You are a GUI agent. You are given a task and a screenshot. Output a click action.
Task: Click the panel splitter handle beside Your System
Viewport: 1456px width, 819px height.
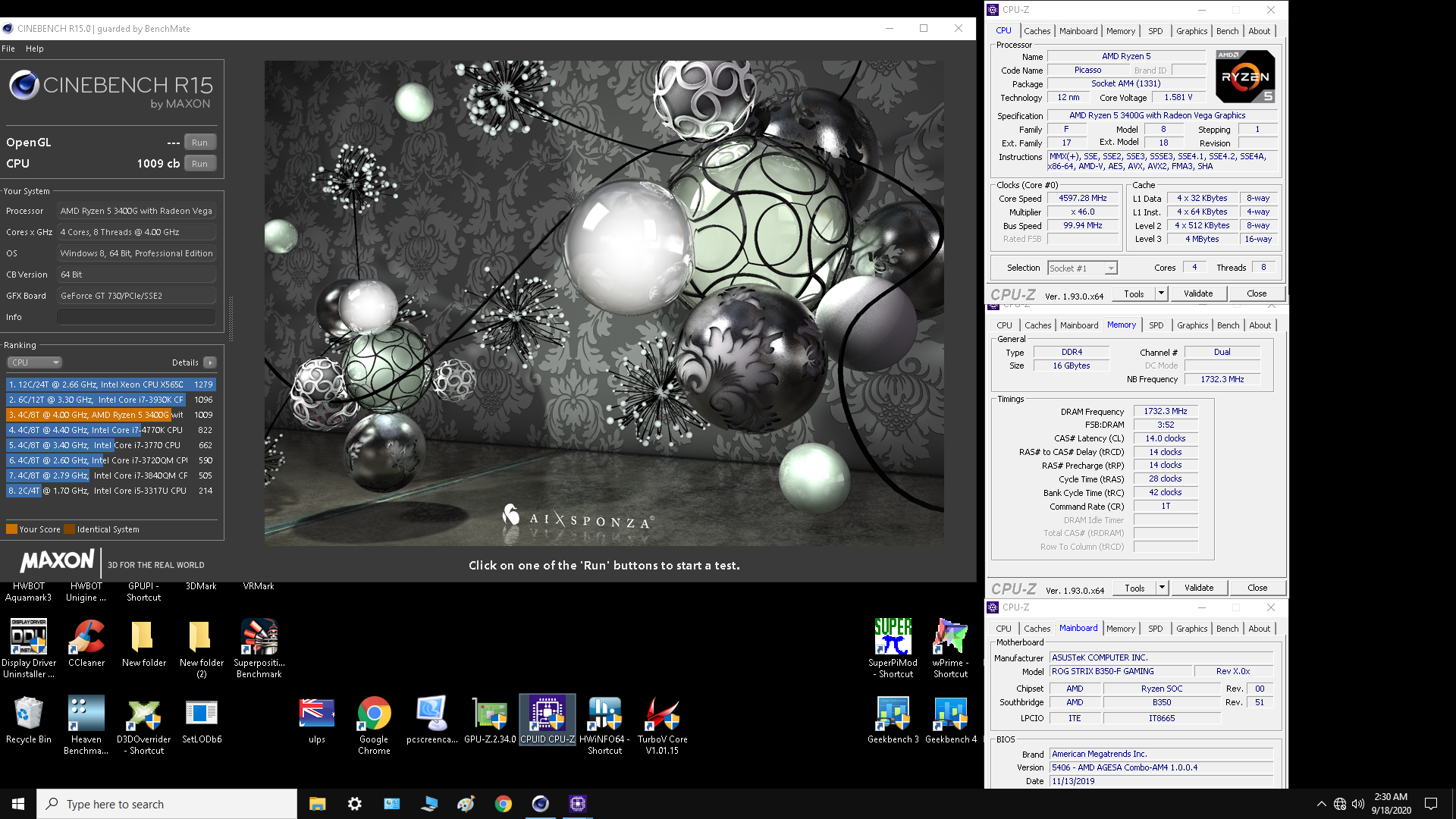[x=231, y=318]
